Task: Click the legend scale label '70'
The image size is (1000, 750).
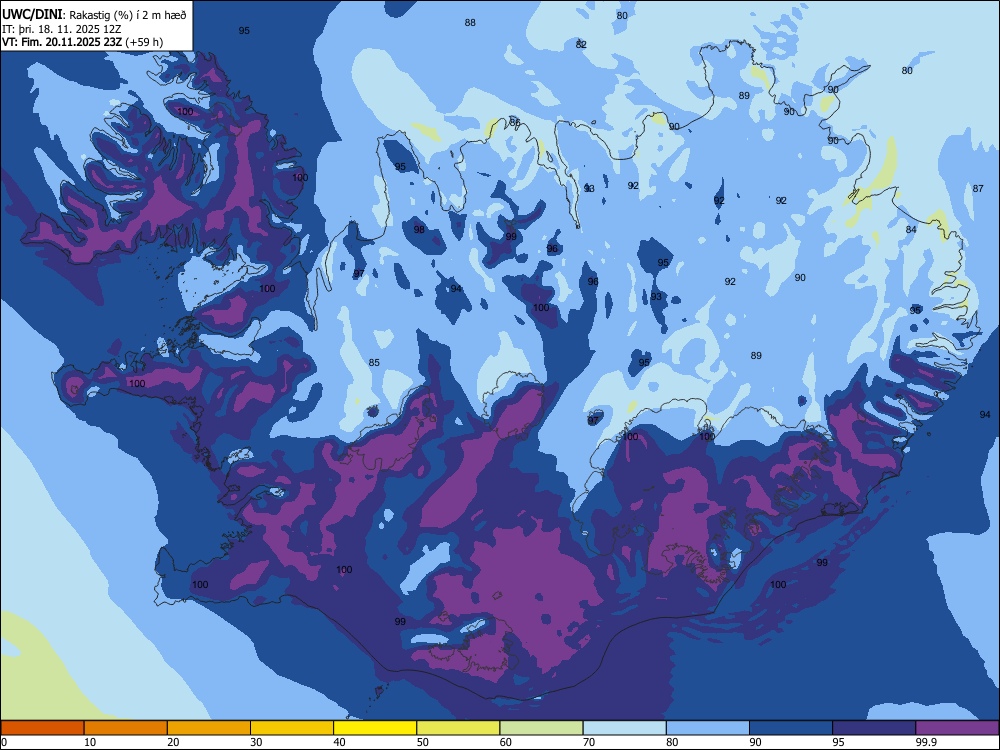Action: [589, 742]
